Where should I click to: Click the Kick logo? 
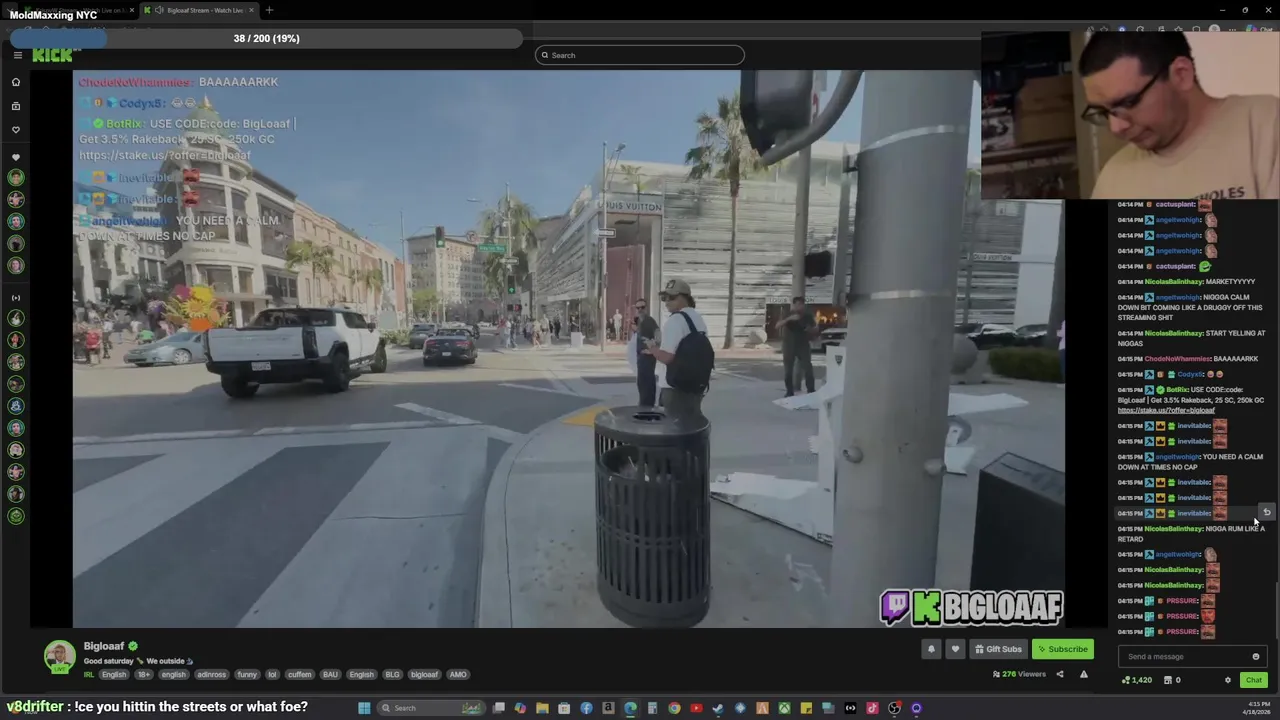(52, 55)
